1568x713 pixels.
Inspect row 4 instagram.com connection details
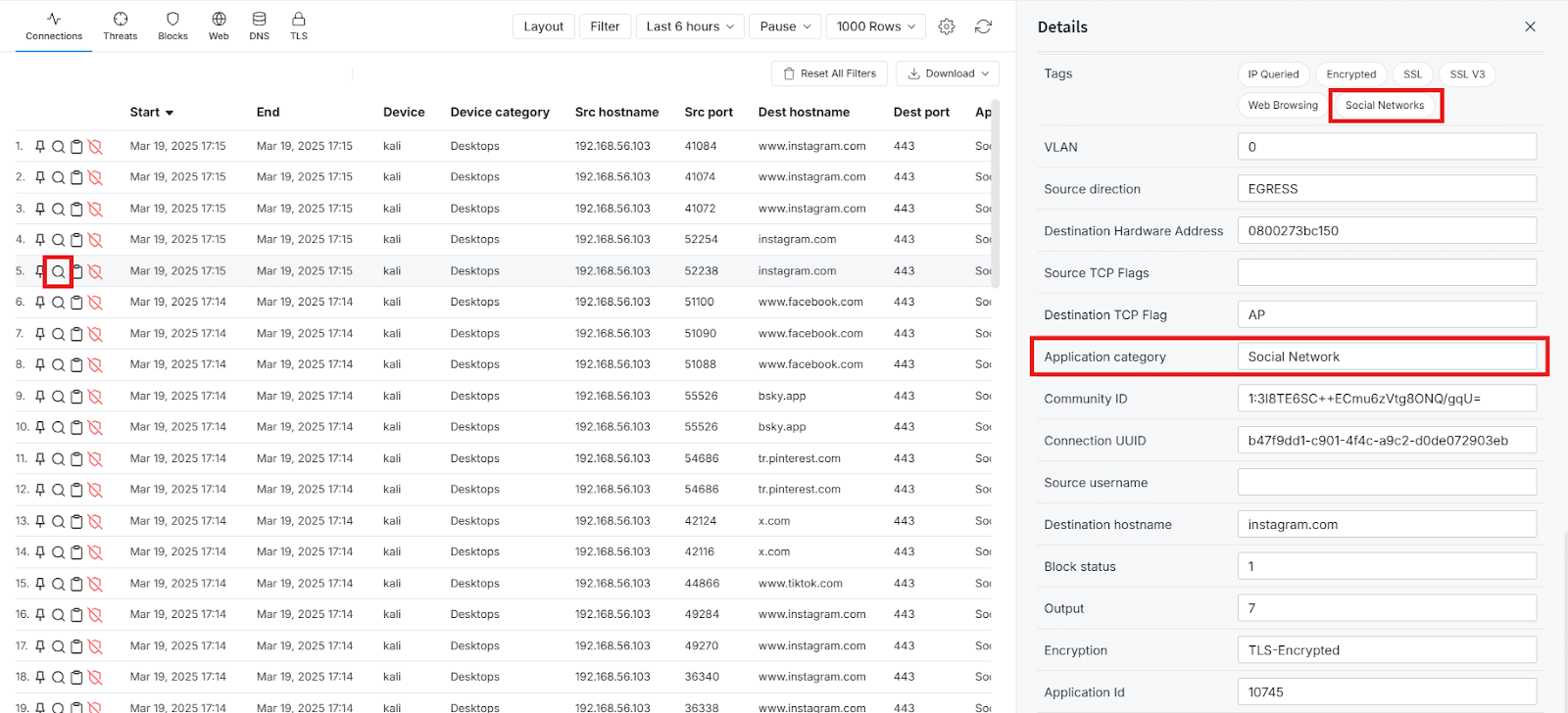(x=59, y=240)
